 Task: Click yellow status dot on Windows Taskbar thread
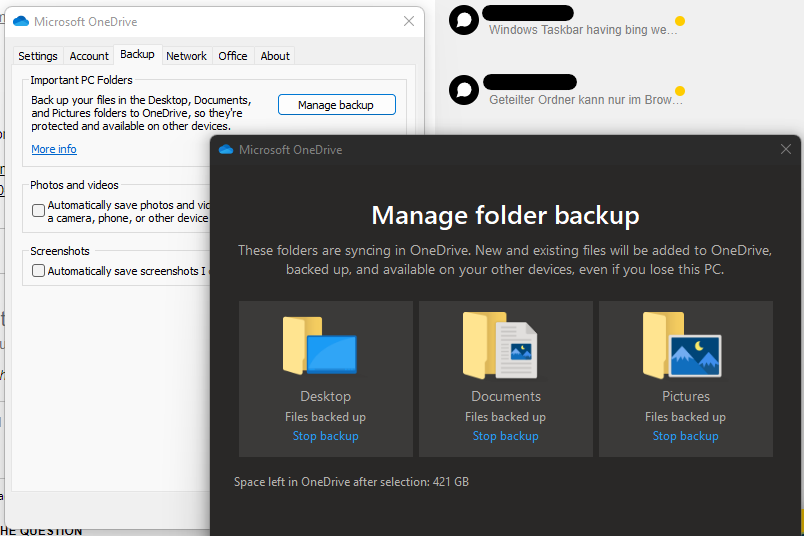(680, 21)
